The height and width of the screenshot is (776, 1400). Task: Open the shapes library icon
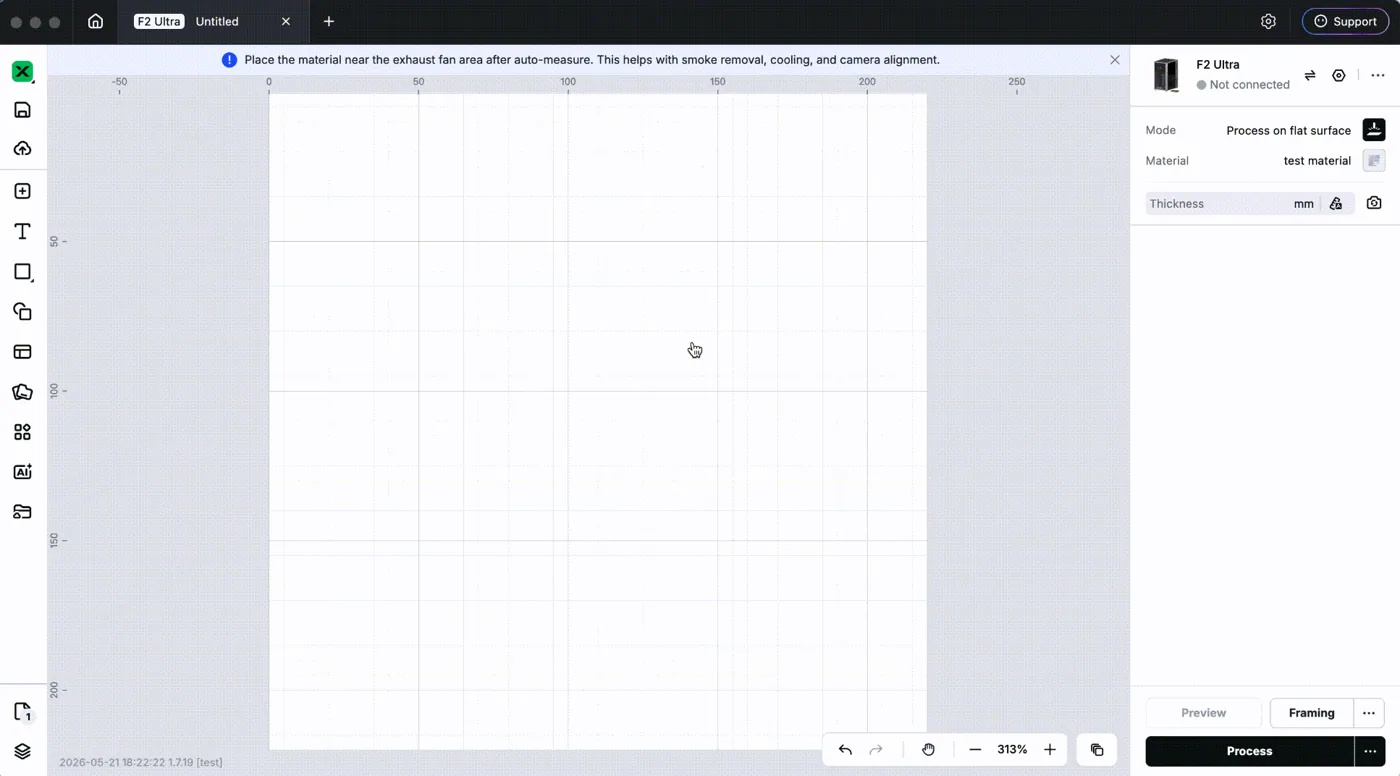pos(22,312)
